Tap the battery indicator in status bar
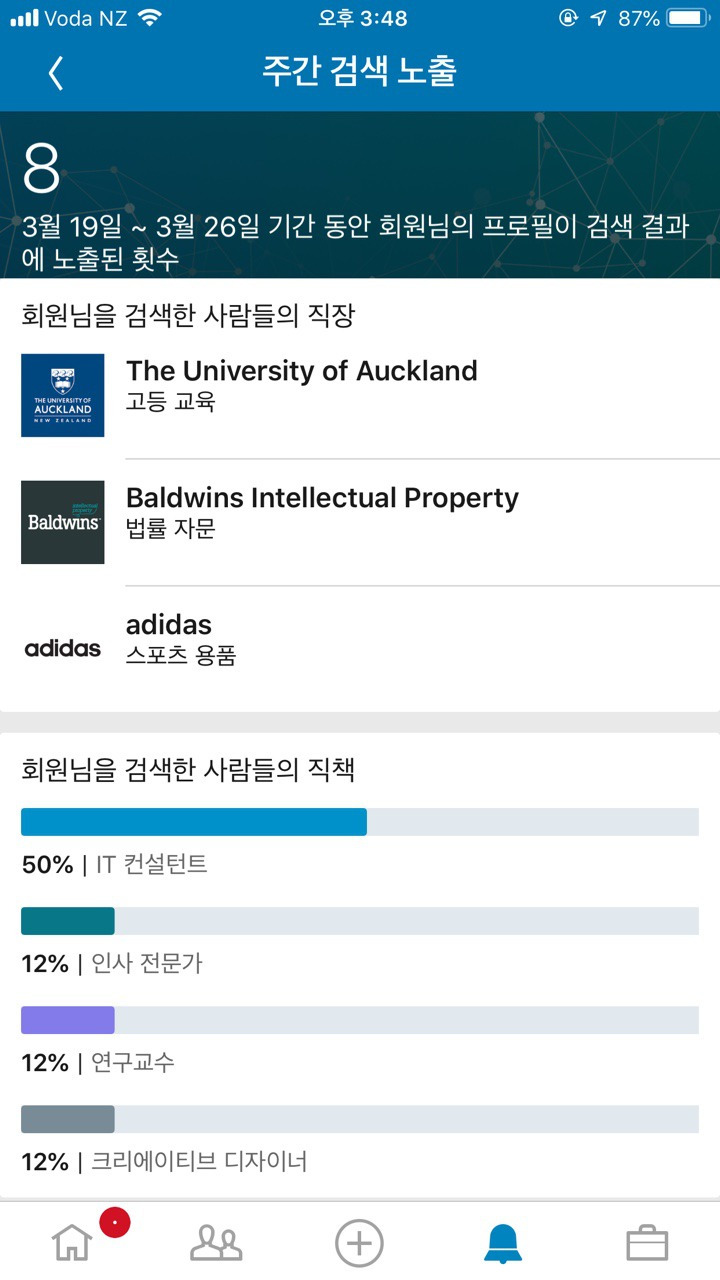Image resolution: width=720 pixels, height=1280 pixels. coord(688,18)
